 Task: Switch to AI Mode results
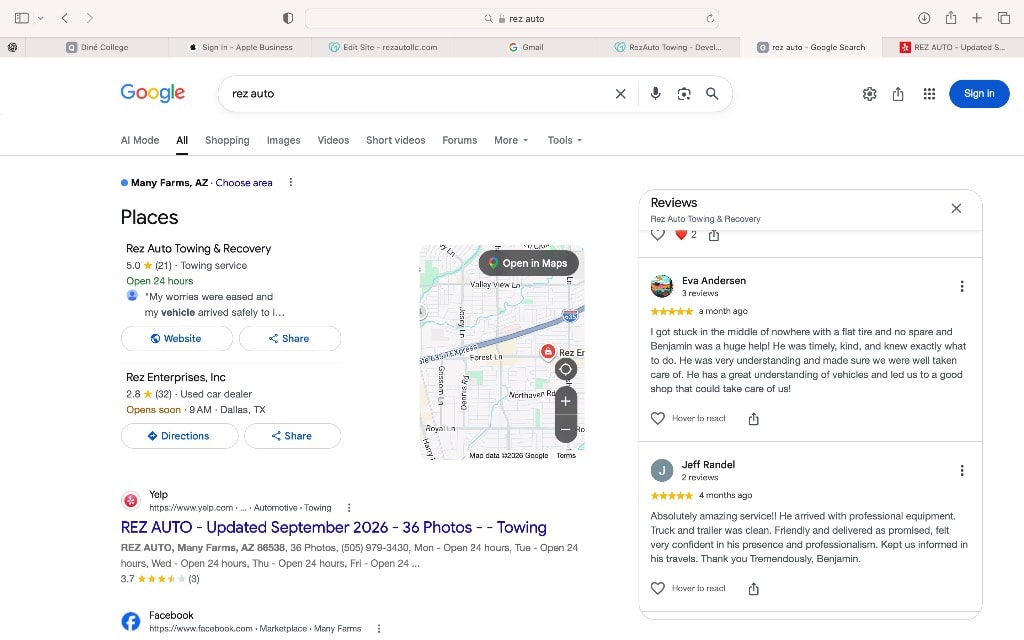click(140, 140)
